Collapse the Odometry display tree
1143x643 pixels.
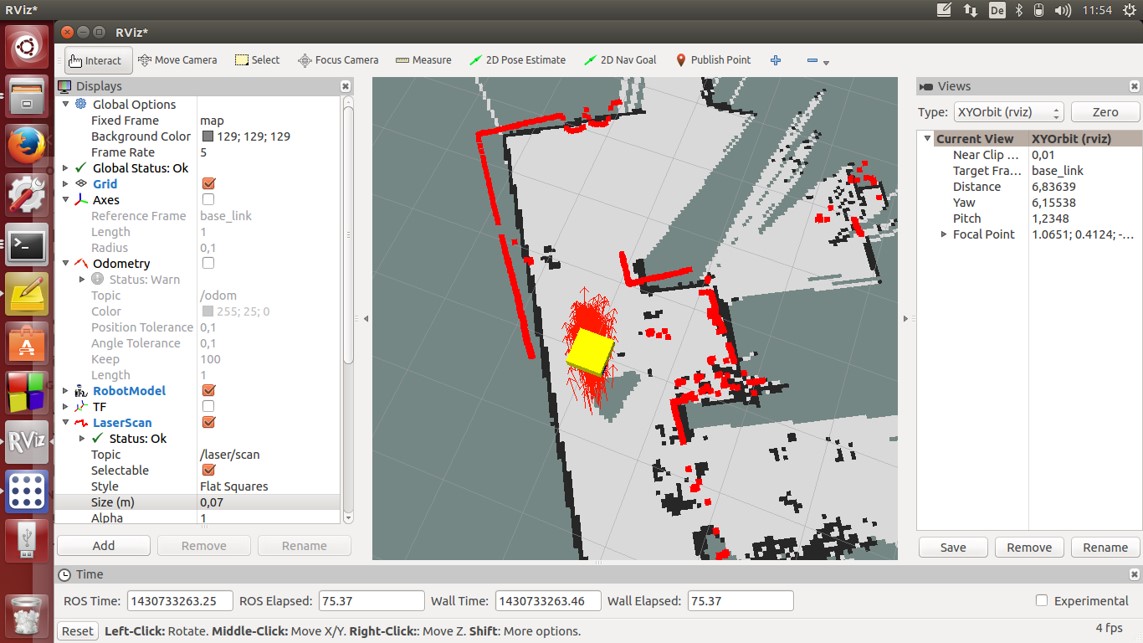pyautogui.click(x=66, y=264)
